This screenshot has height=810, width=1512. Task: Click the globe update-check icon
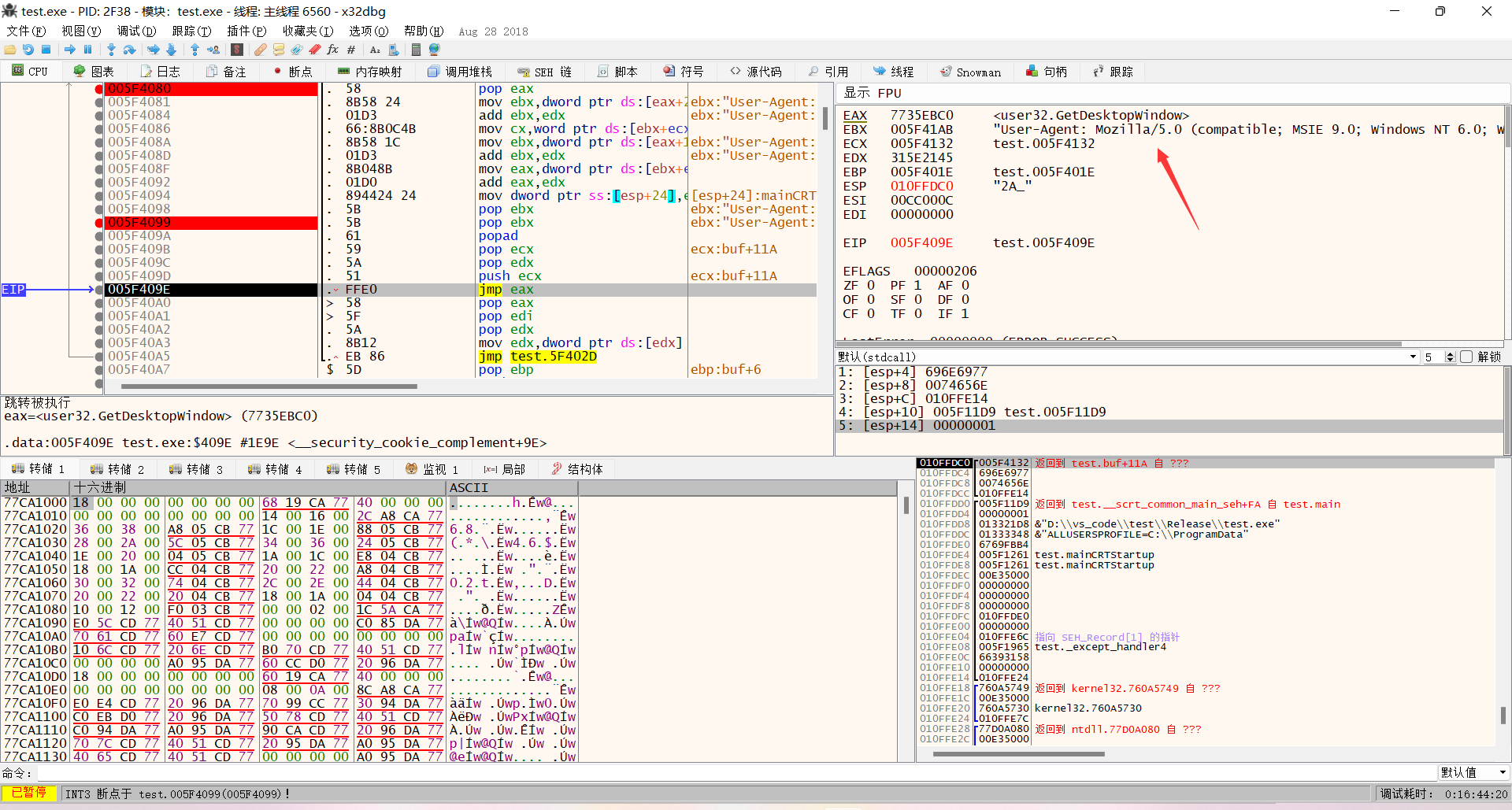(434, 50)
